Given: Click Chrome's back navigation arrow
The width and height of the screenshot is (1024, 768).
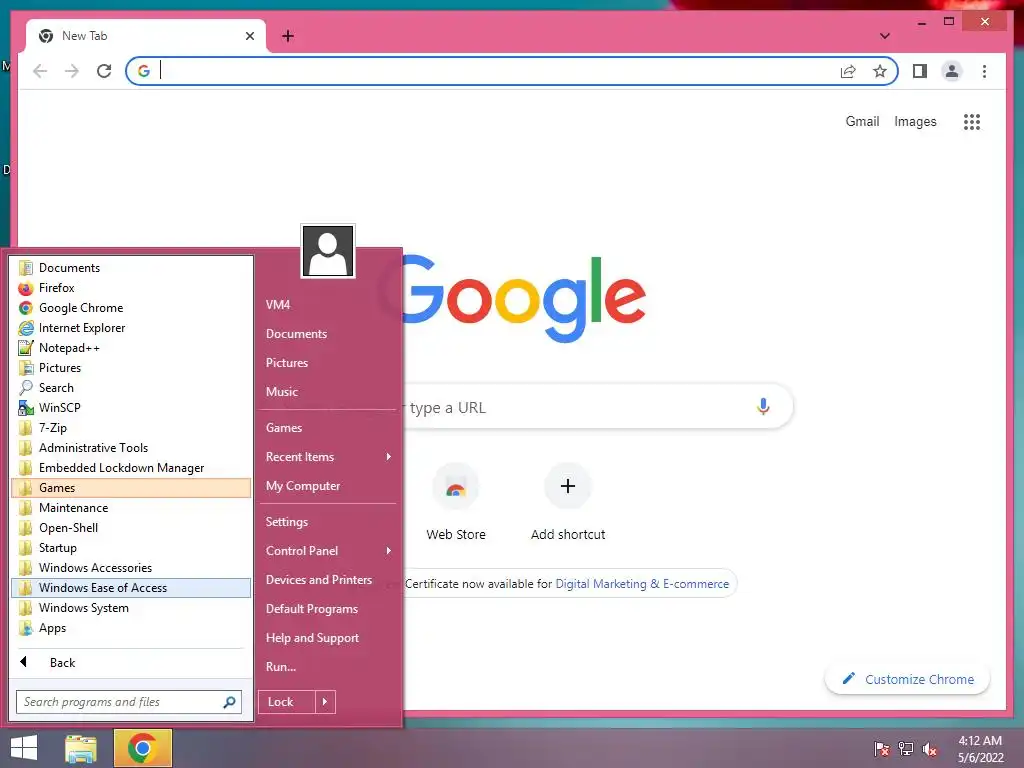Looking at the screenshot, I should 40,71.
